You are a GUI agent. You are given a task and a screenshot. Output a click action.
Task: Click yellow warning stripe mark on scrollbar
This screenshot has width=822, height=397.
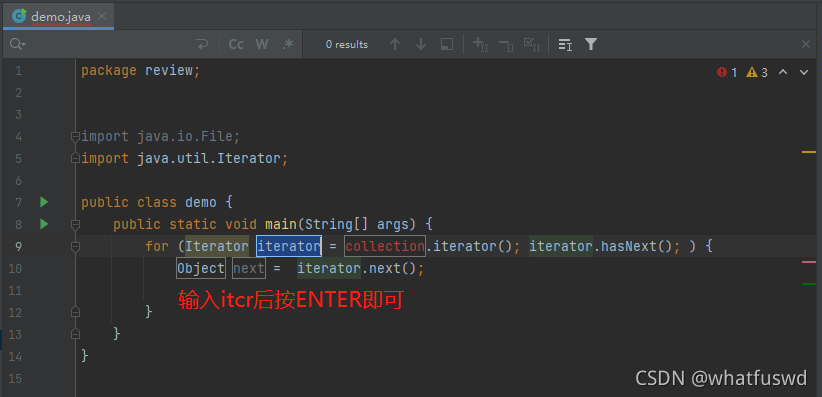coord(809,152)
